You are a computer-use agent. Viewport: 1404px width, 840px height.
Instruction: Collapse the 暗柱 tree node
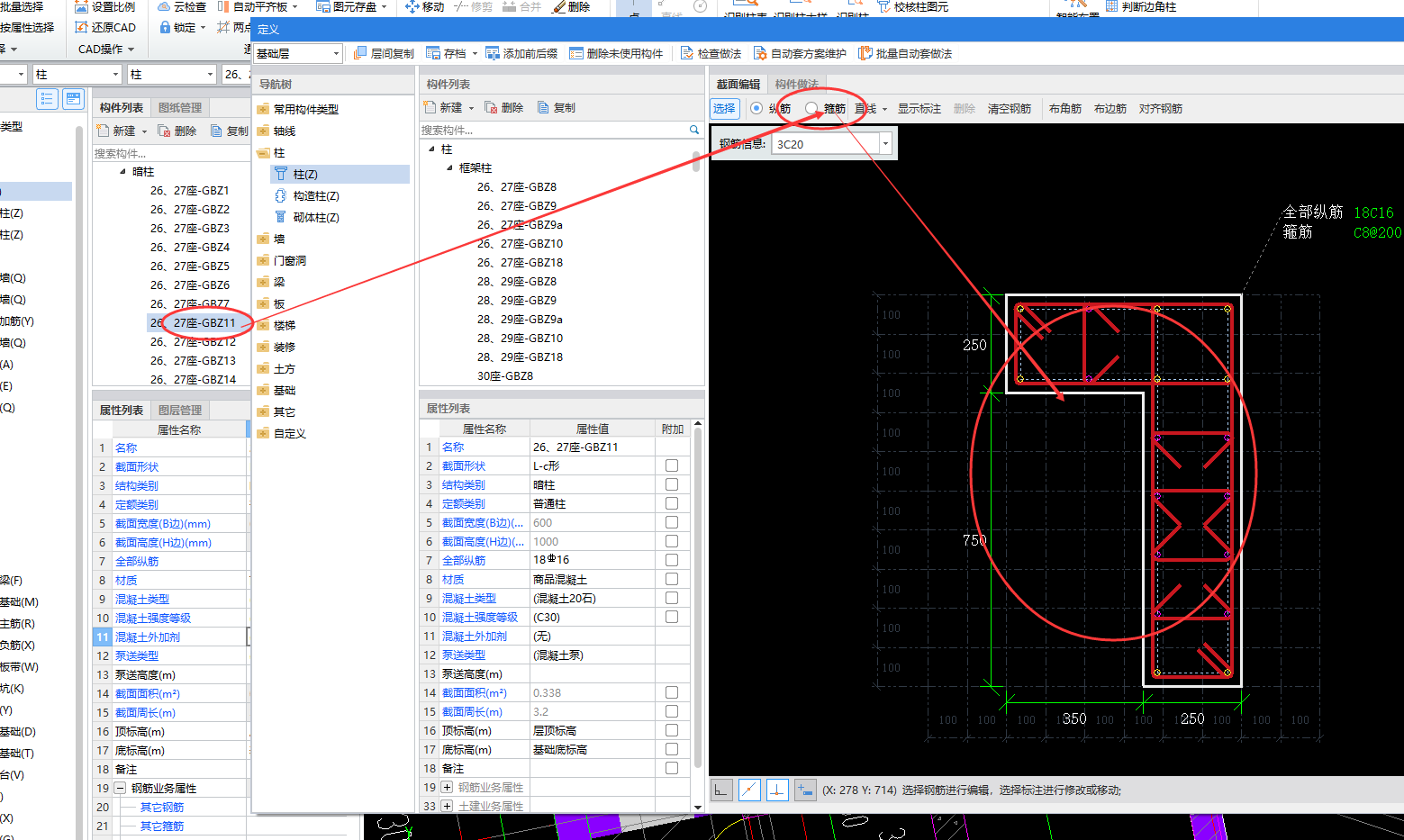(122, 171)
